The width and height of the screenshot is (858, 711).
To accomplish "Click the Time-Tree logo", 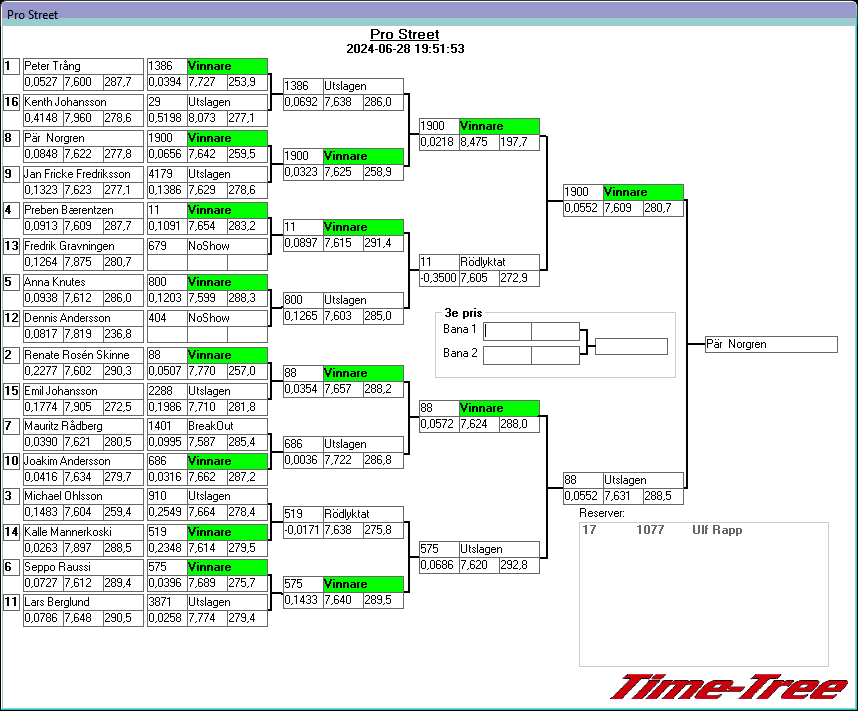I will pos(728,687).
